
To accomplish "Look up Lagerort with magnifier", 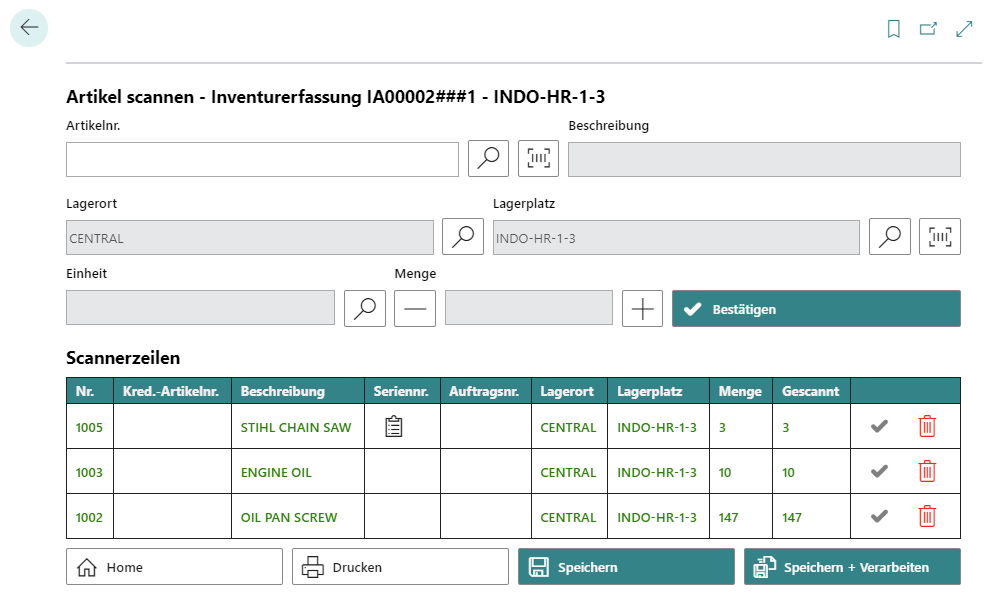I will click(463, 237).
